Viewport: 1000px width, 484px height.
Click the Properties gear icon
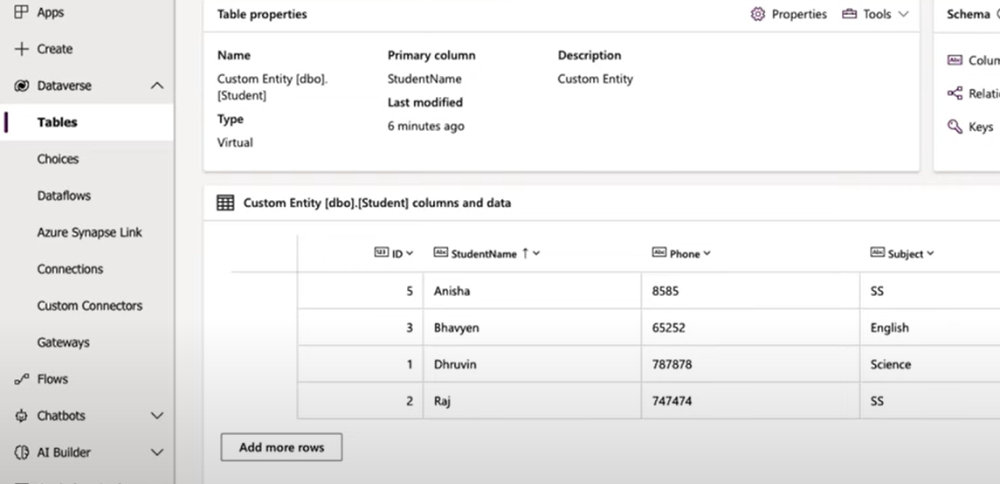click(x=758, y=14)
